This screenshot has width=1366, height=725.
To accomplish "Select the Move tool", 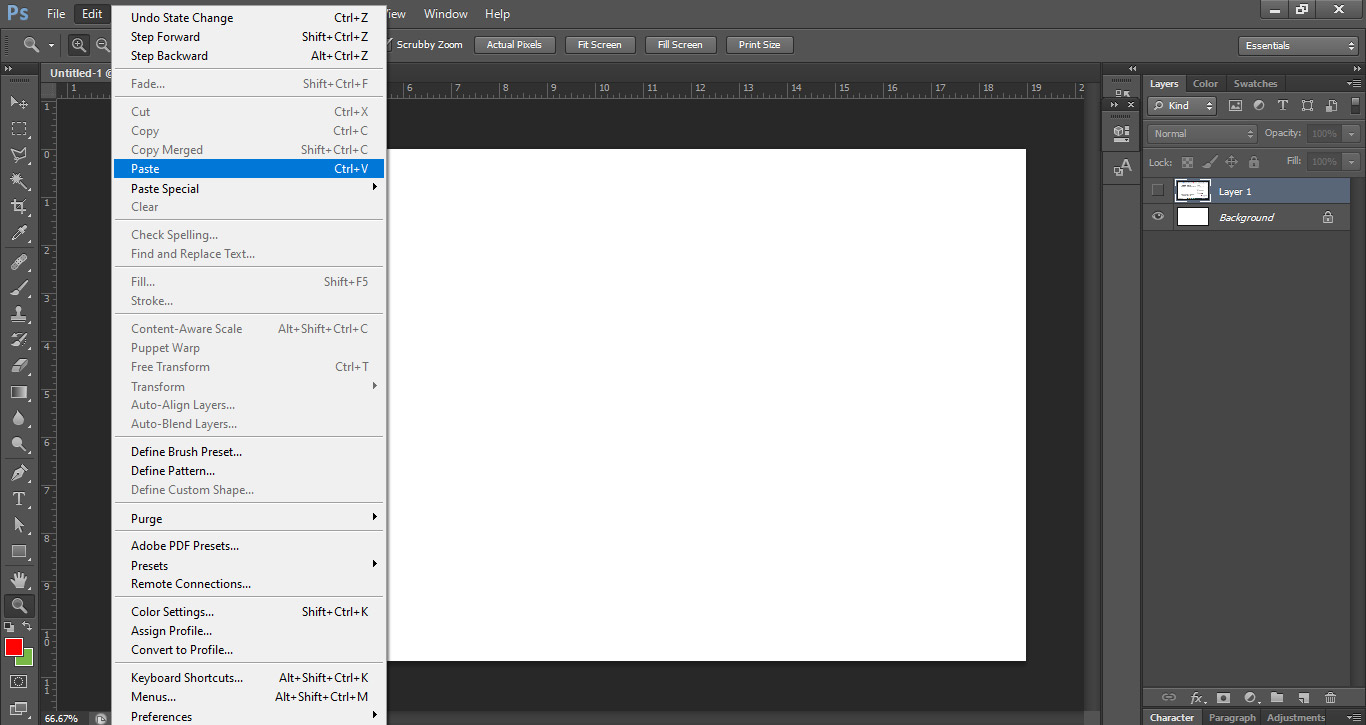I will 19,102.
